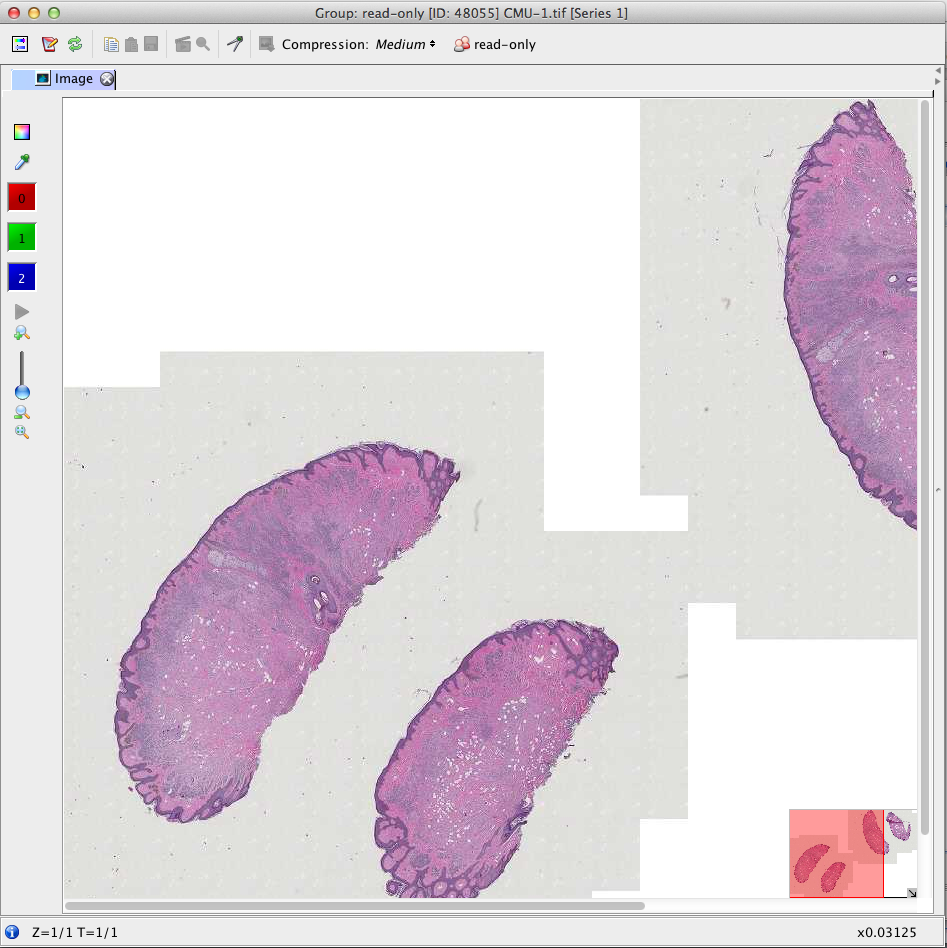This screenshot has width=947, height=948.
Task: Click the color model rainbow square icon
Action: point(22,132)
